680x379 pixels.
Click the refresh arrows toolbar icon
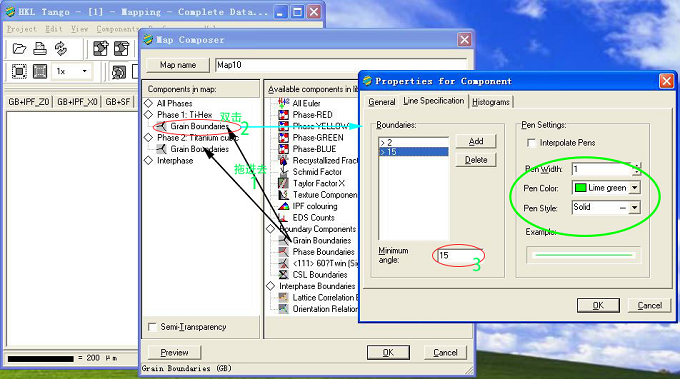pos(61,49)
